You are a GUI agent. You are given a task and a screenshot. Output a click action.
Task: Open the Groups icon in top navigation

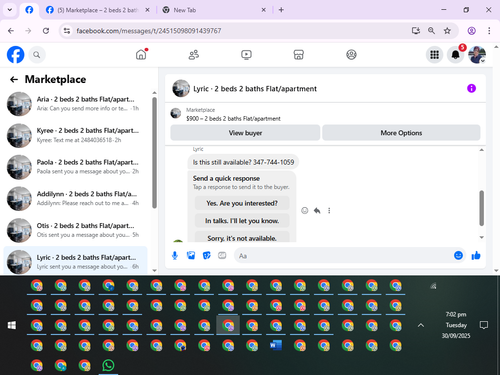pyautogui.click(x=351, y=55)
